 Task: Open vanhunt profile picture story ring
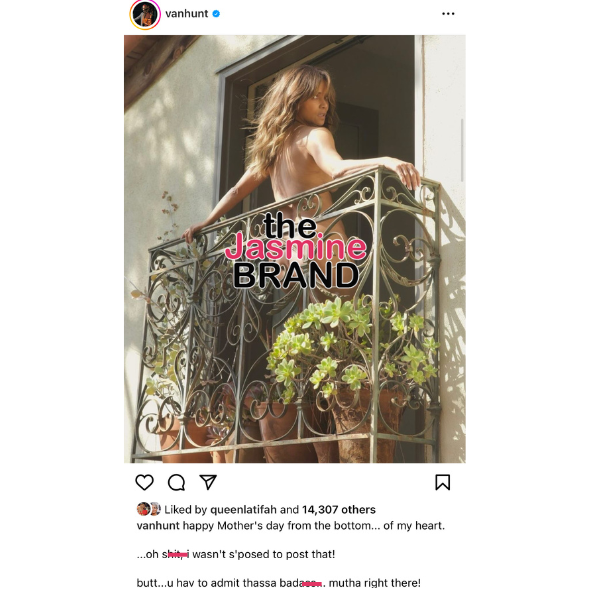click(145, 14)
